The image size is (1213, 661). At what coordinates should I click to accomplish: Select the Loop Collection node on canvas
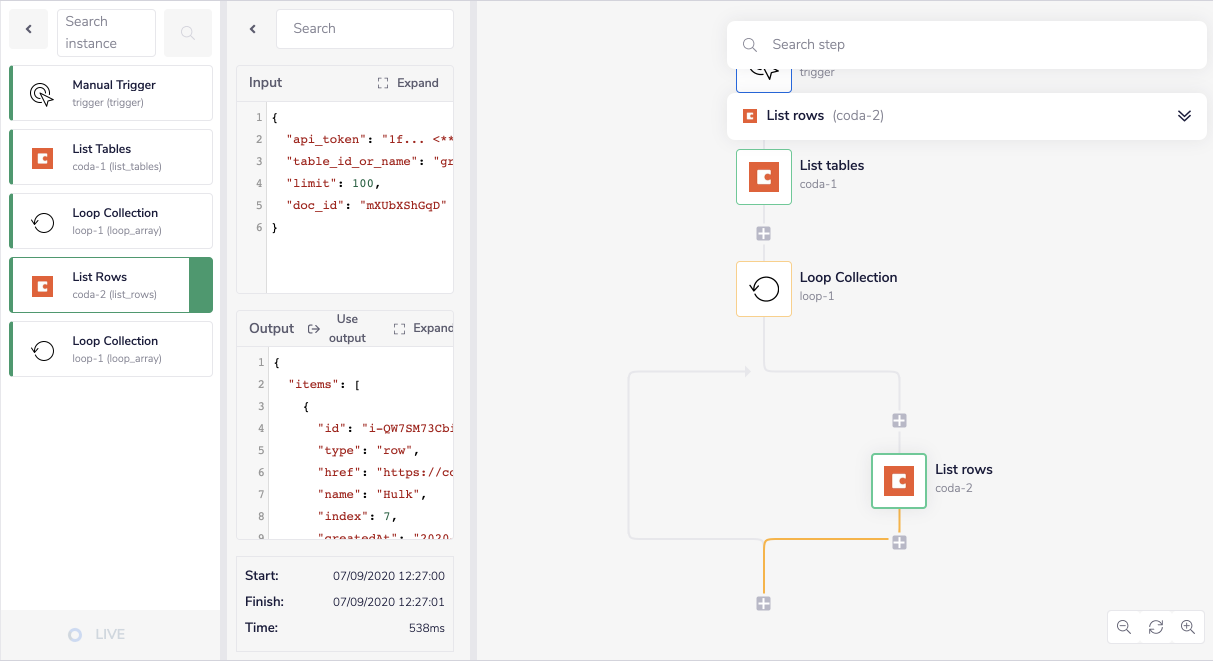[764, 289]
